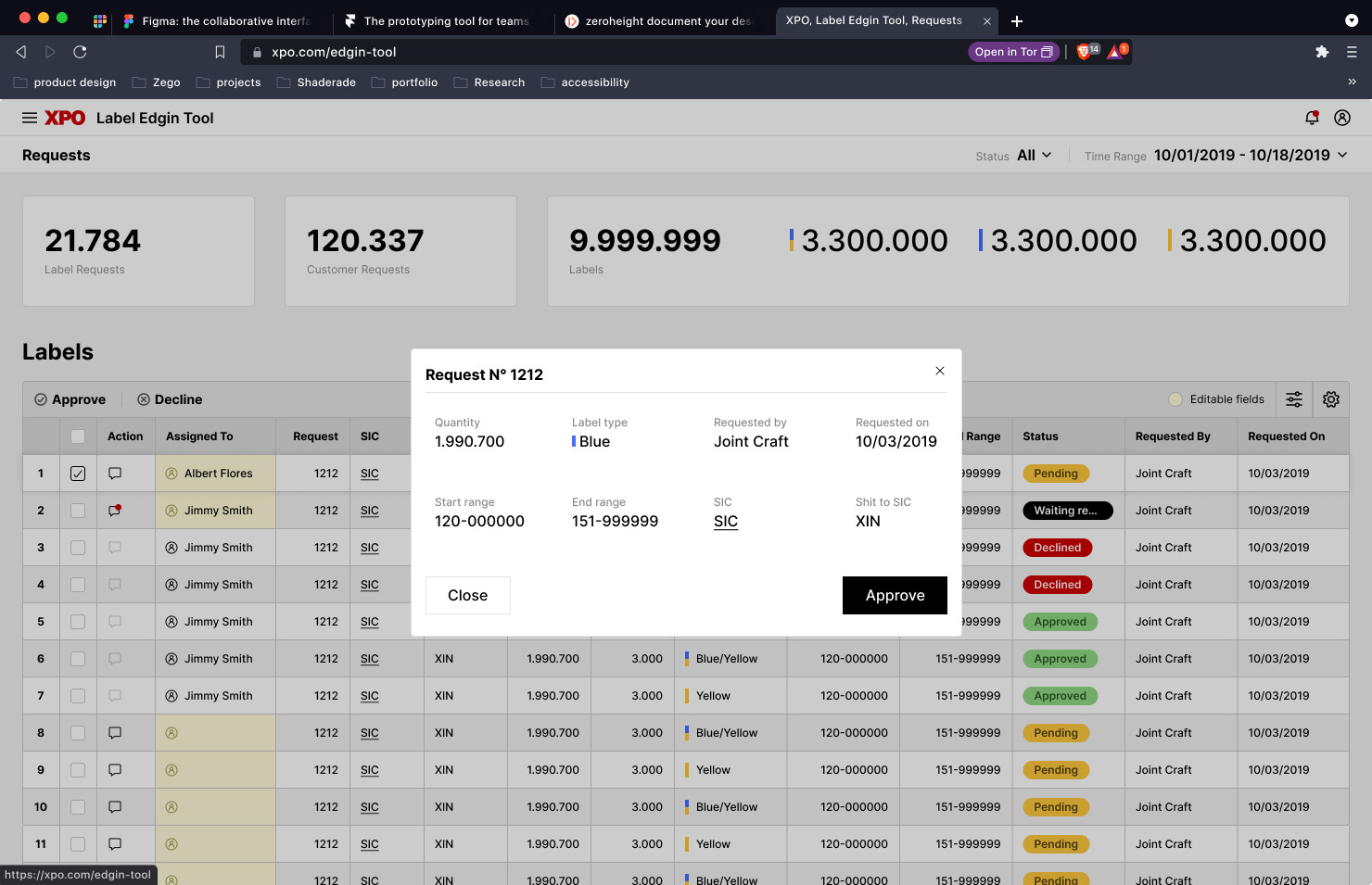Switch to the Figma browser tab
The width and height of the screenshot is (1372, 885).
tap(224, 20)
